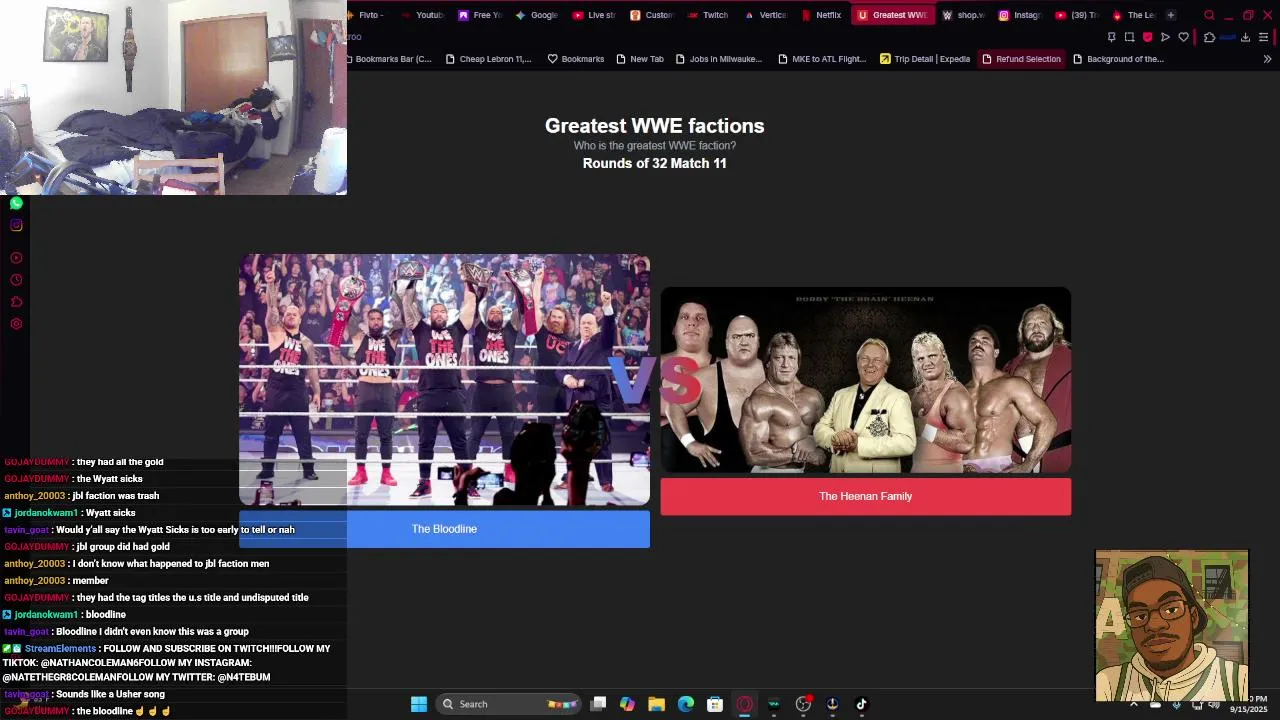Open Instagram in the browser sidebar
Image resolution: width=1280 pixels, height=720 pixels.
tap(16, 225)
